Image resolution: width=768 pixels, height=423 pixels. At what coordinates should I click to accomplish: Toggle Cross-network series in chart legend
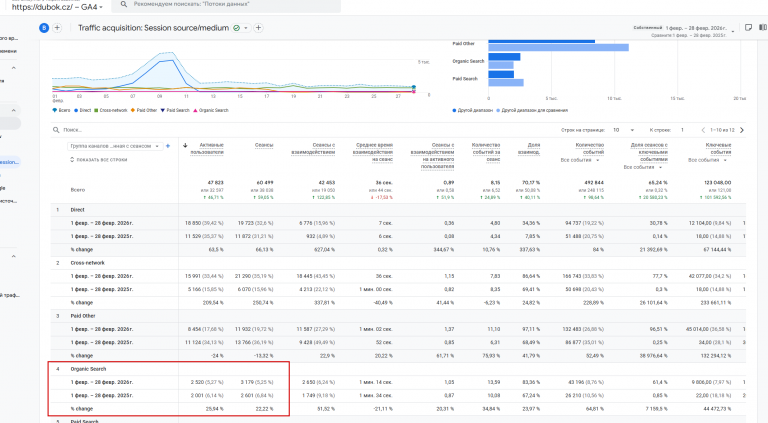112,109
